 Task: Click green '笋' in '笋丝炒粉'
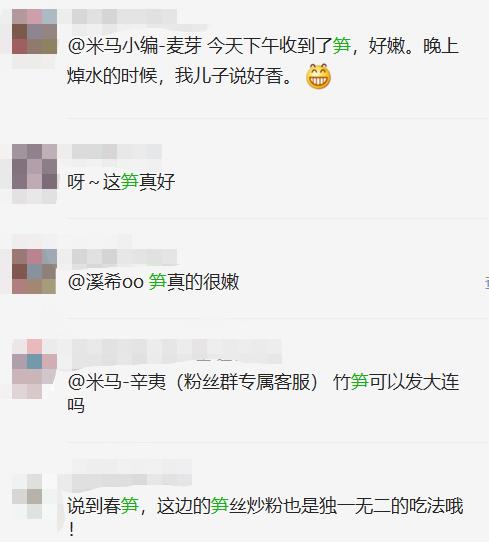(x=219, y=506)
